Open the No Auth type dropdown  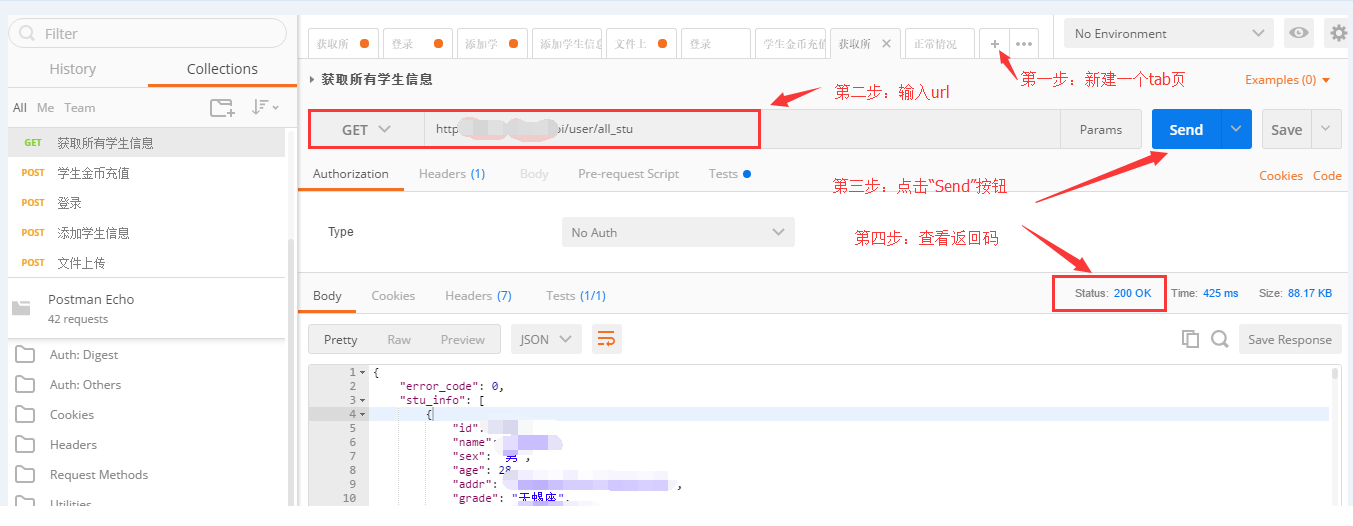coord(678,232)
